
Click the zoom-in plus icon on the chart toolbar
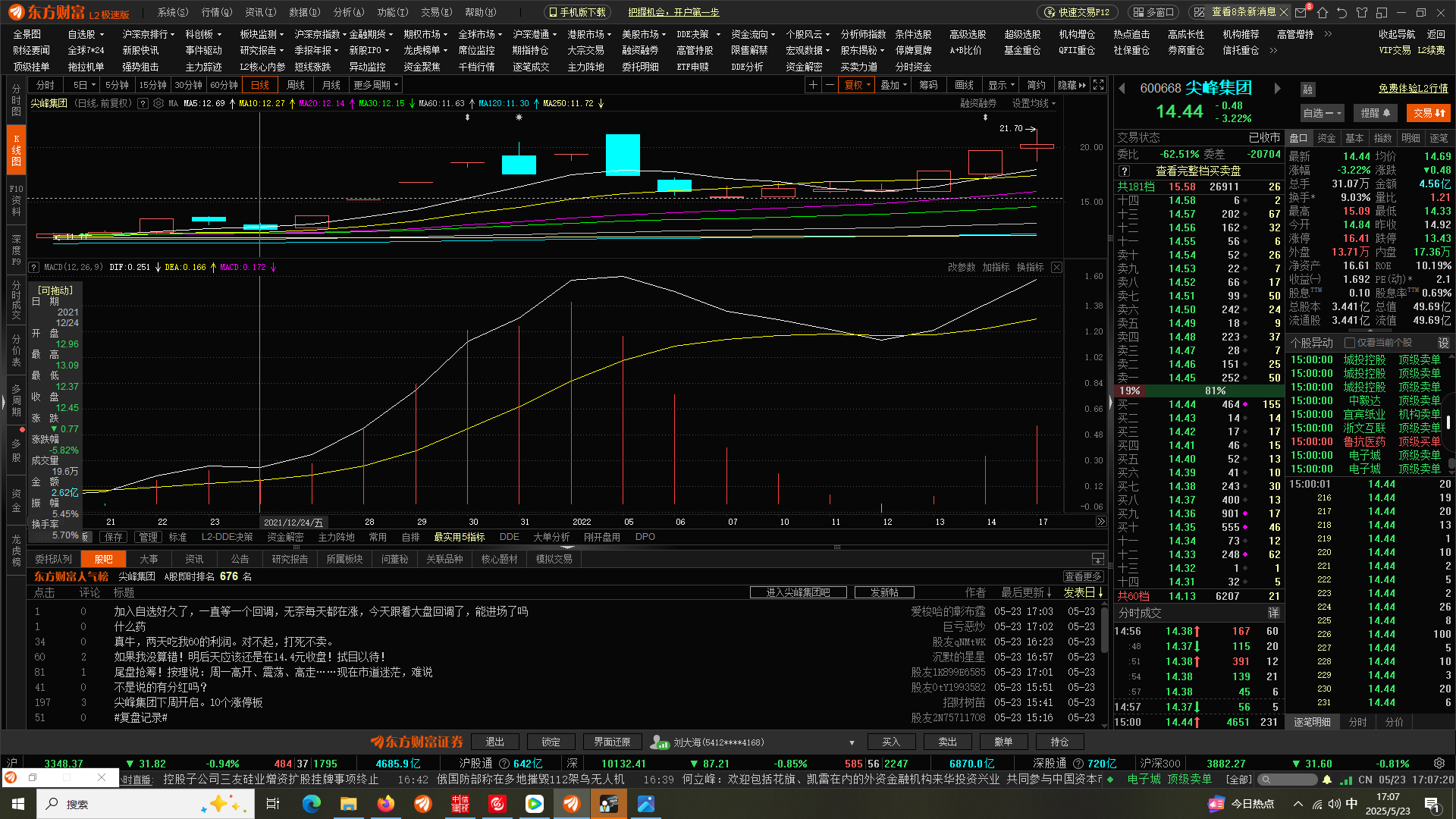[813, 85]
